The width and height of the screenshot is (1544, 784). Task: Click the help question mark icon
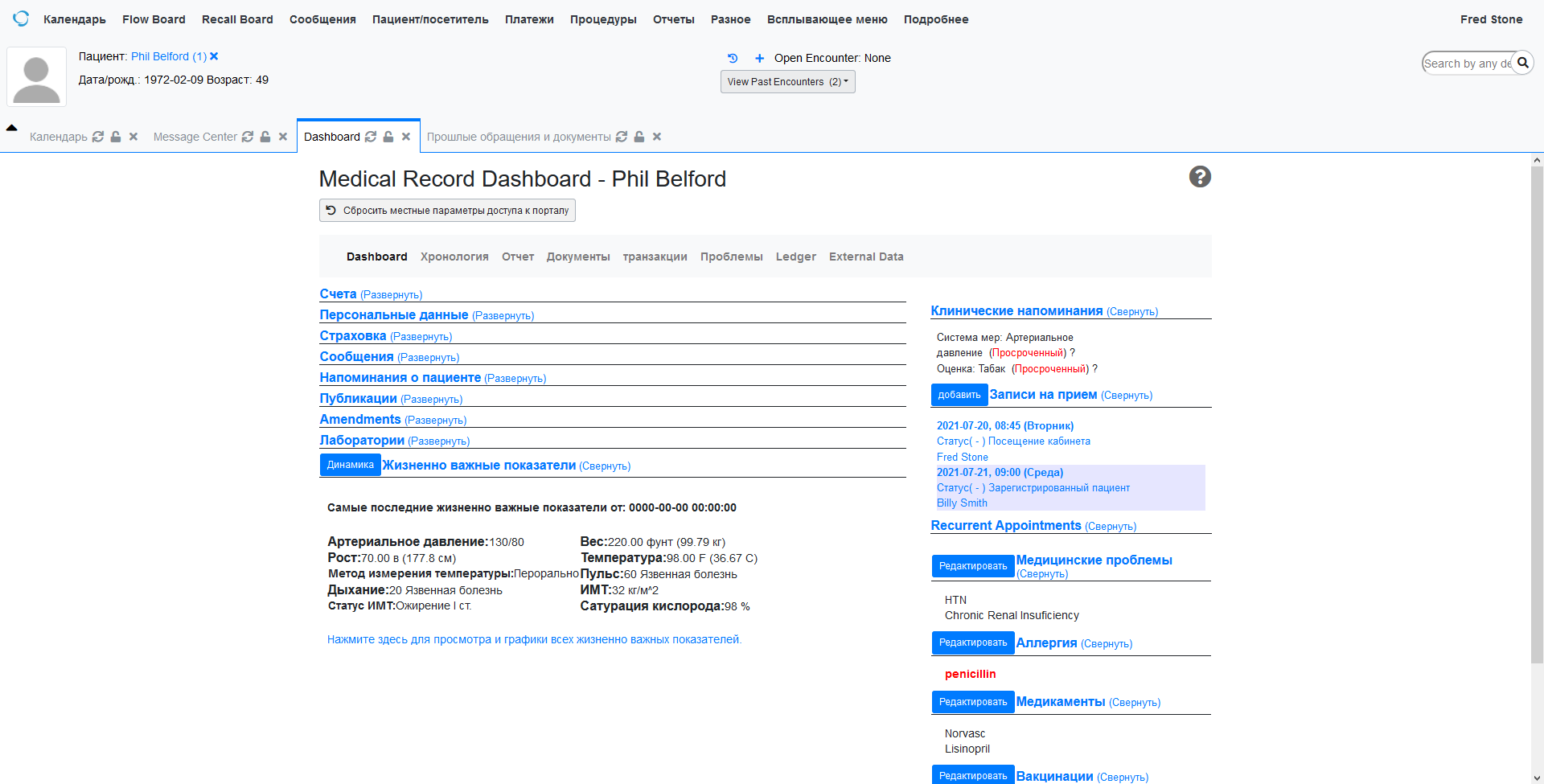1200,177
